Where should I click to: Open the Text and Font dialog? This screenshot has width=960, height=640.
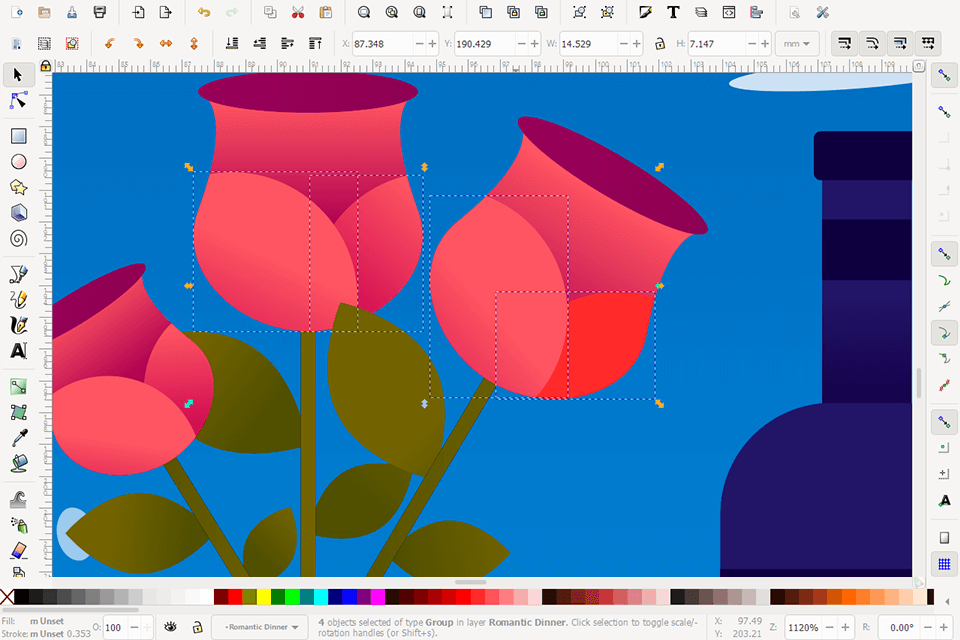point(673,13)
